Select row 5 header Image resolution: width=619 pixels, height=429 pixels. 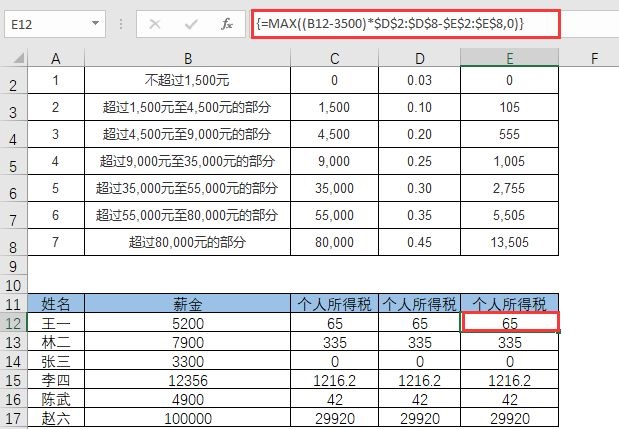[13, 162]
